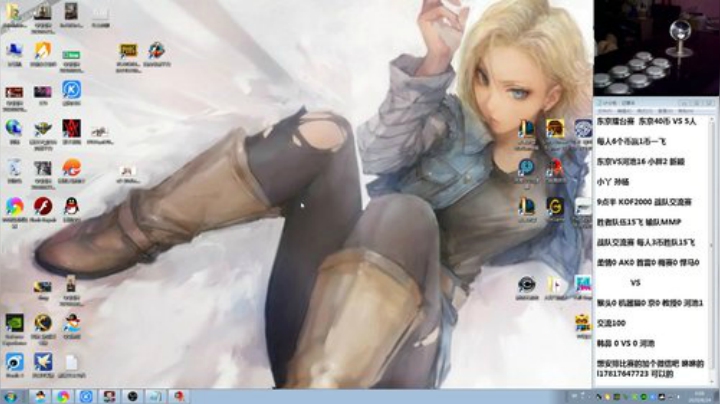Open the PUBG desktop shortcut

tap(128, 50)
